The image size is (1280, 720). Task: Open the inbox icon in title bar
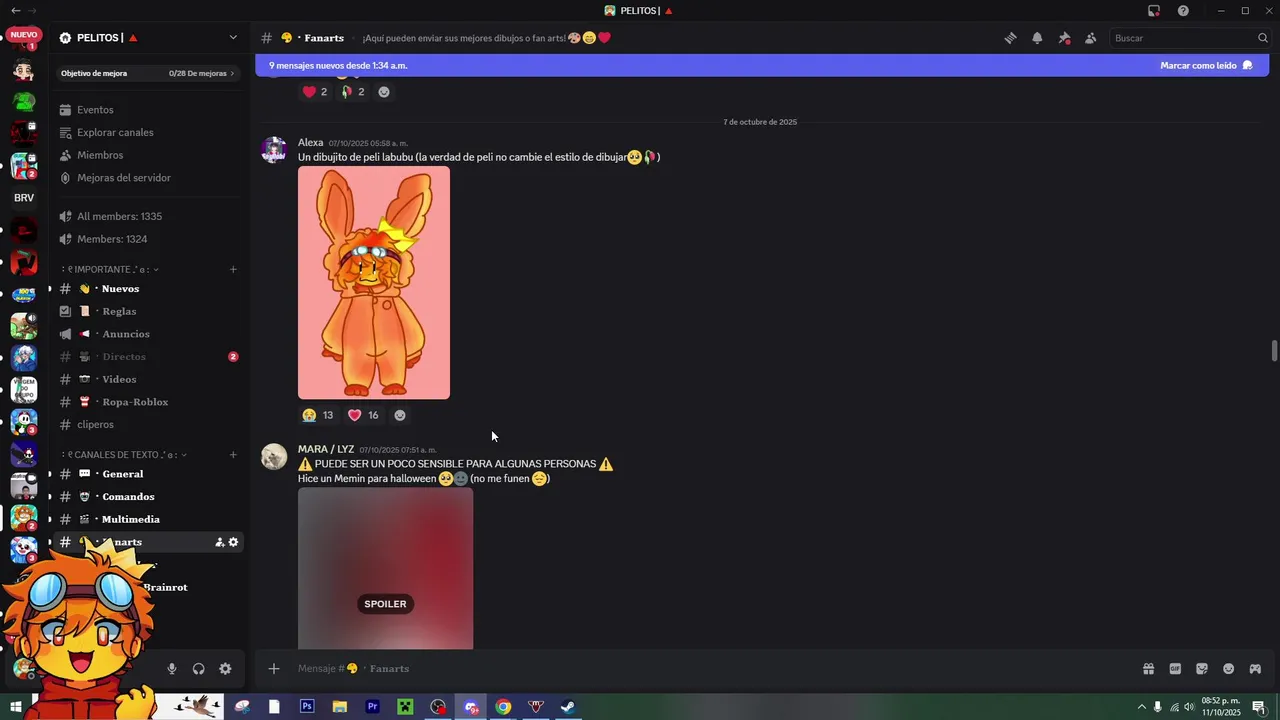point(1154,10)
